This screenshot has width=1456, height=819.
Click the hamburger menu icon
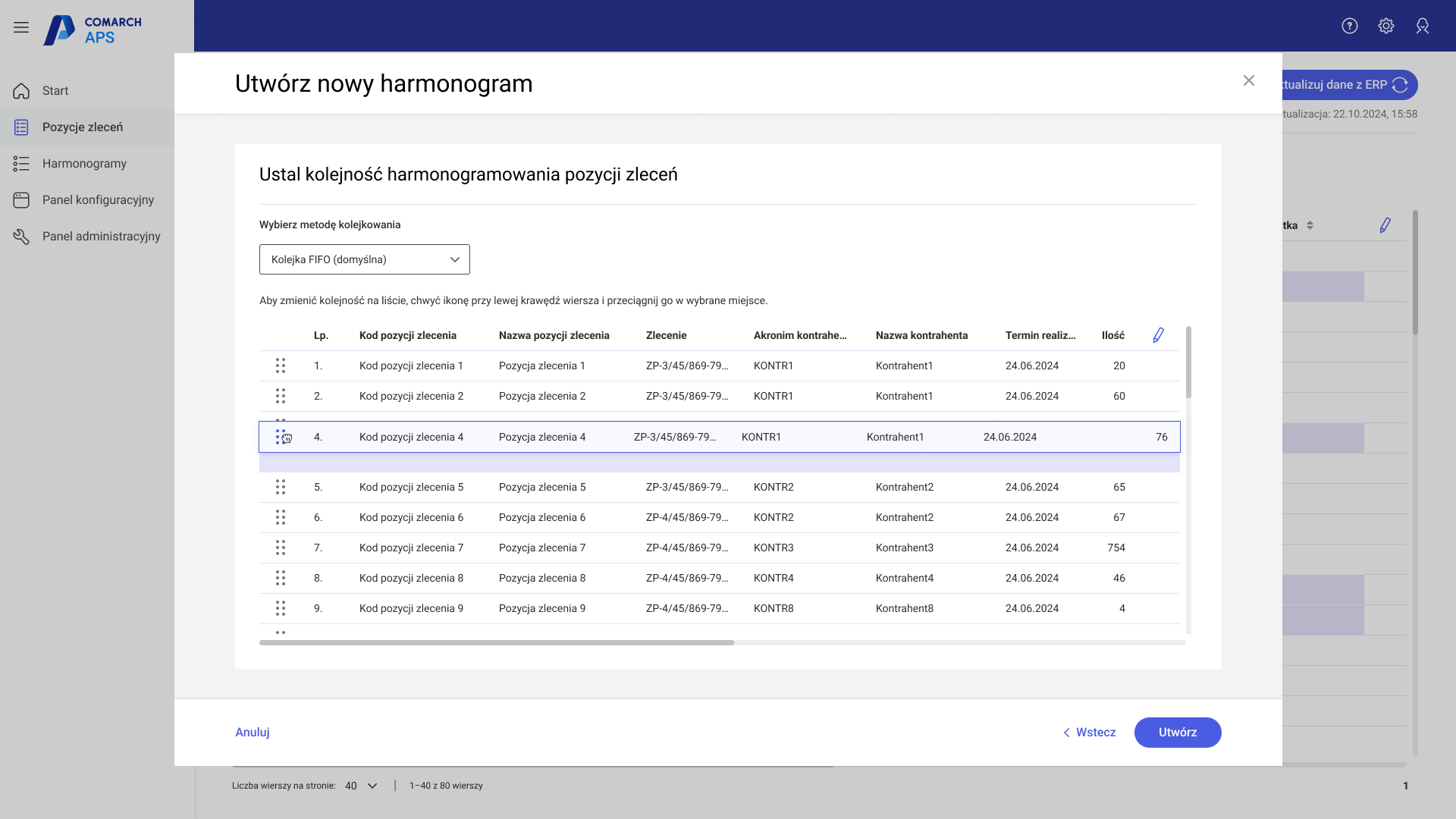coord(21,27)
